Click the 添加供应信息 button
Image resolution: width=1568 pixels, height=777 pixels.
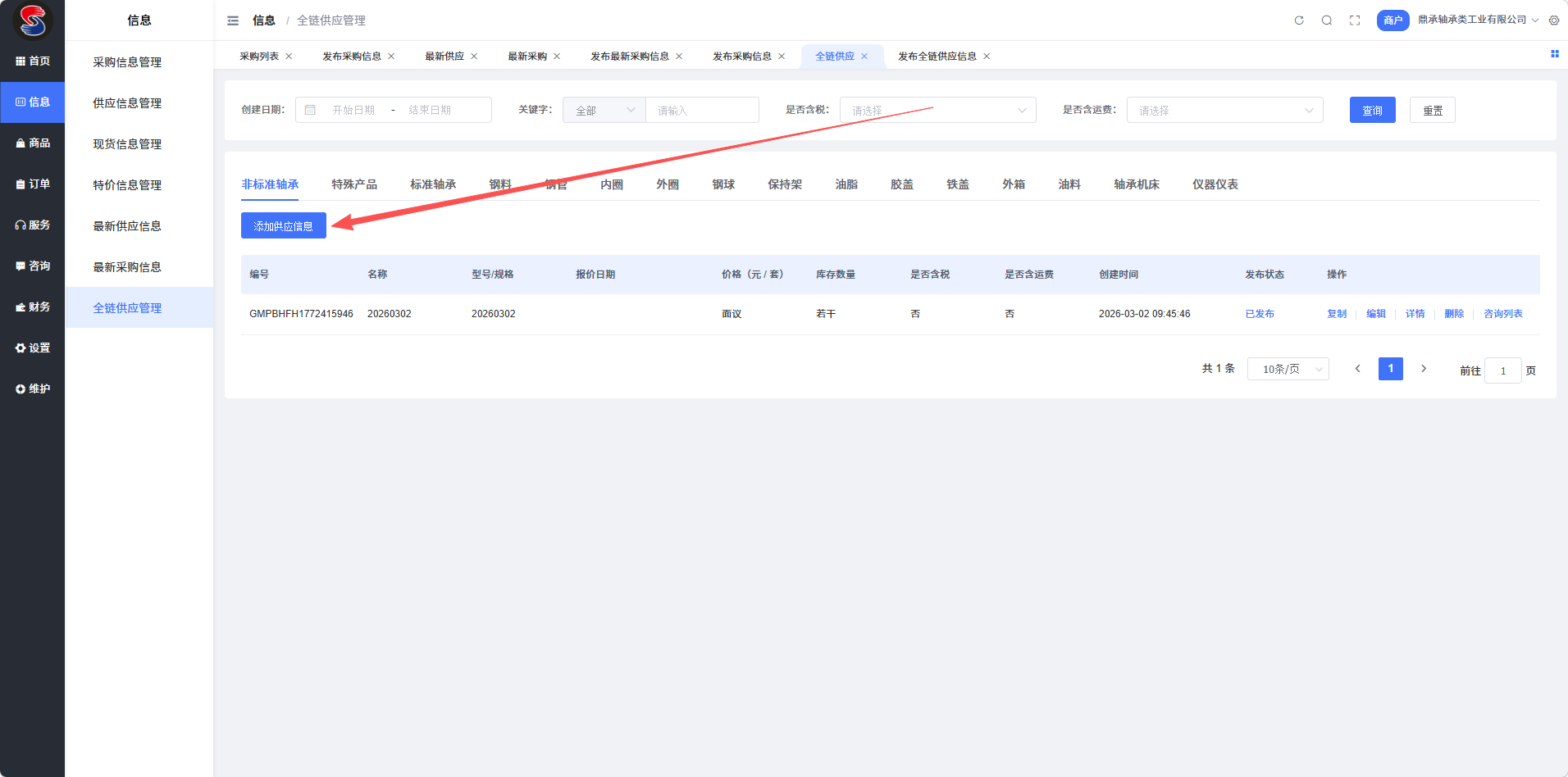pyautogui.click(x=283, y=225)
